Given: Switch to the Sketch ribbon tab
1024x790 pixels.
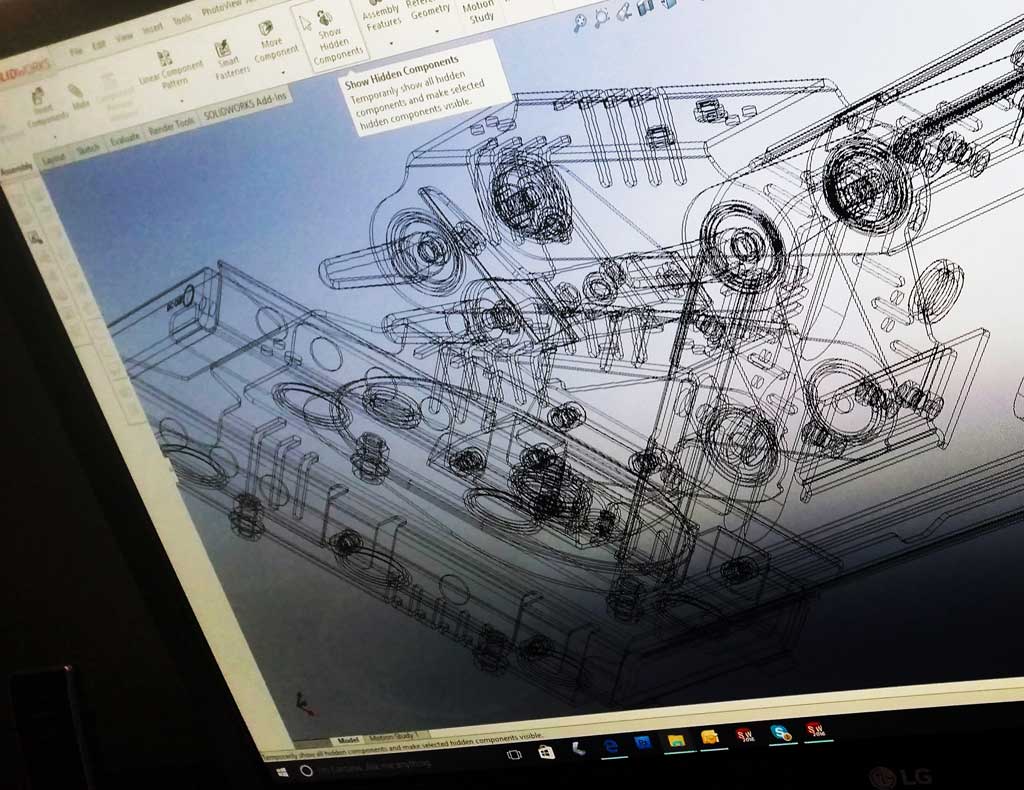Looking at the screenshot, I should click(88, 148).
